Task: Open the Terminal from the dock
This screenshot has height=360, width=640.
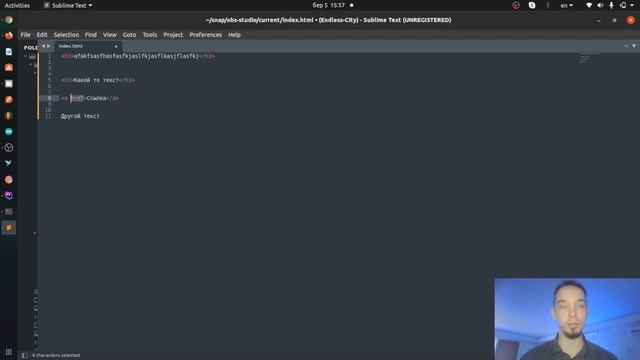Action: [x=9, y=211]
